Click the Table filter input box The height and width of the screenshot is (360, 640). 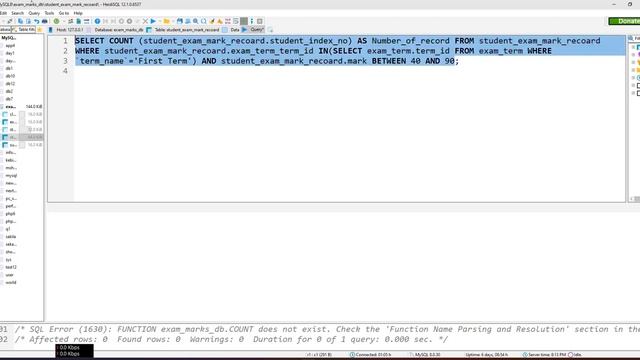point(24,30)
